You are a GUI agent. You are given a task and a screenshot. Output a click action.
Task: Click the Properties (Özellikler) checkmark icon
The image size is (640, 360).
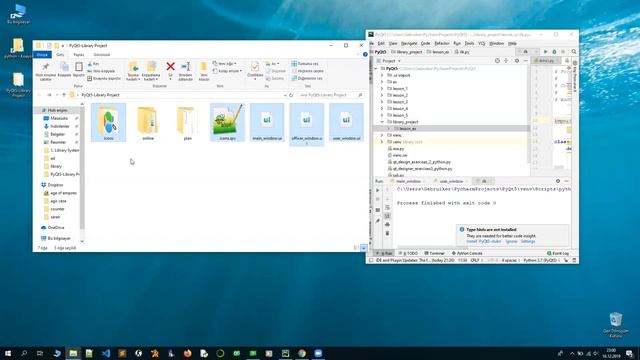tap(255, 67)
